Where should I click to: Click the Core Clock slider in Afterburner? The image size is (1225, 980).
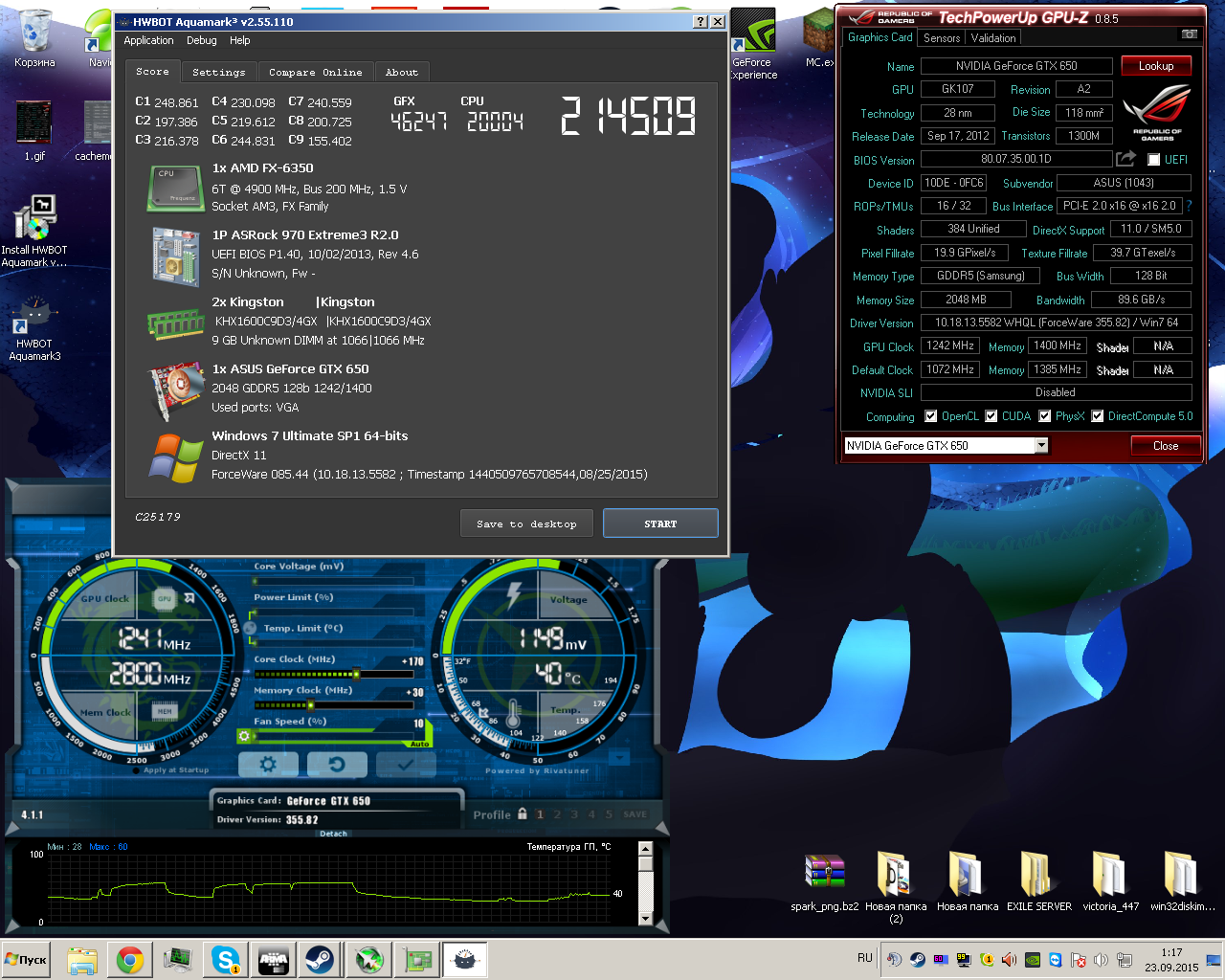point(333,674)
